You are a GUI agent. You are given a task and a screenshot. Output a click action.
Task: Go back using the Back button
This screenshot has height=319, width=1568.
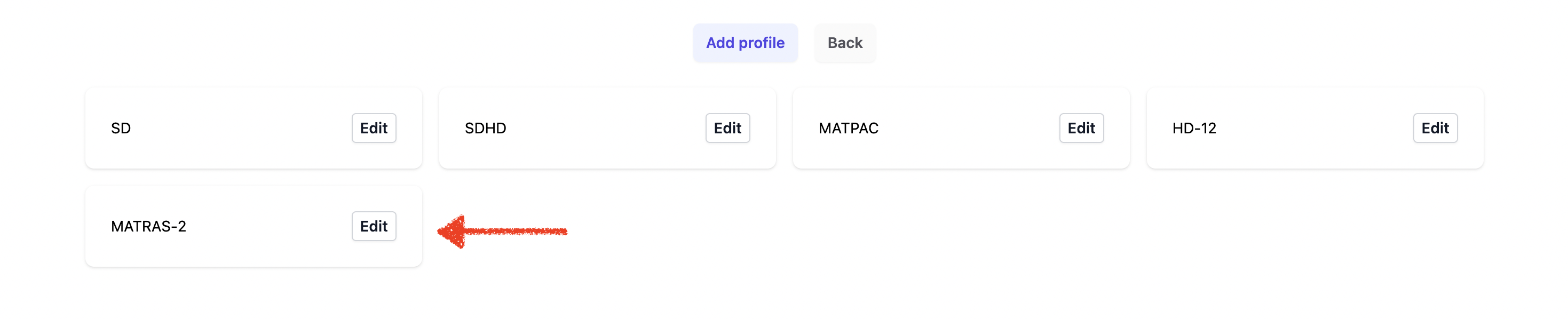(x=844, y=43)
